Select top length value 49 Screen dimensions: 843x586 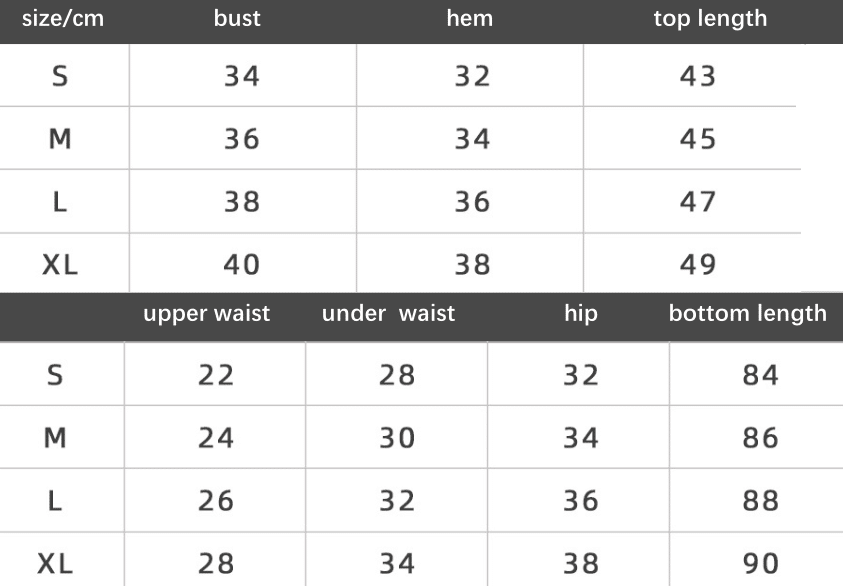tap(698, 265)
